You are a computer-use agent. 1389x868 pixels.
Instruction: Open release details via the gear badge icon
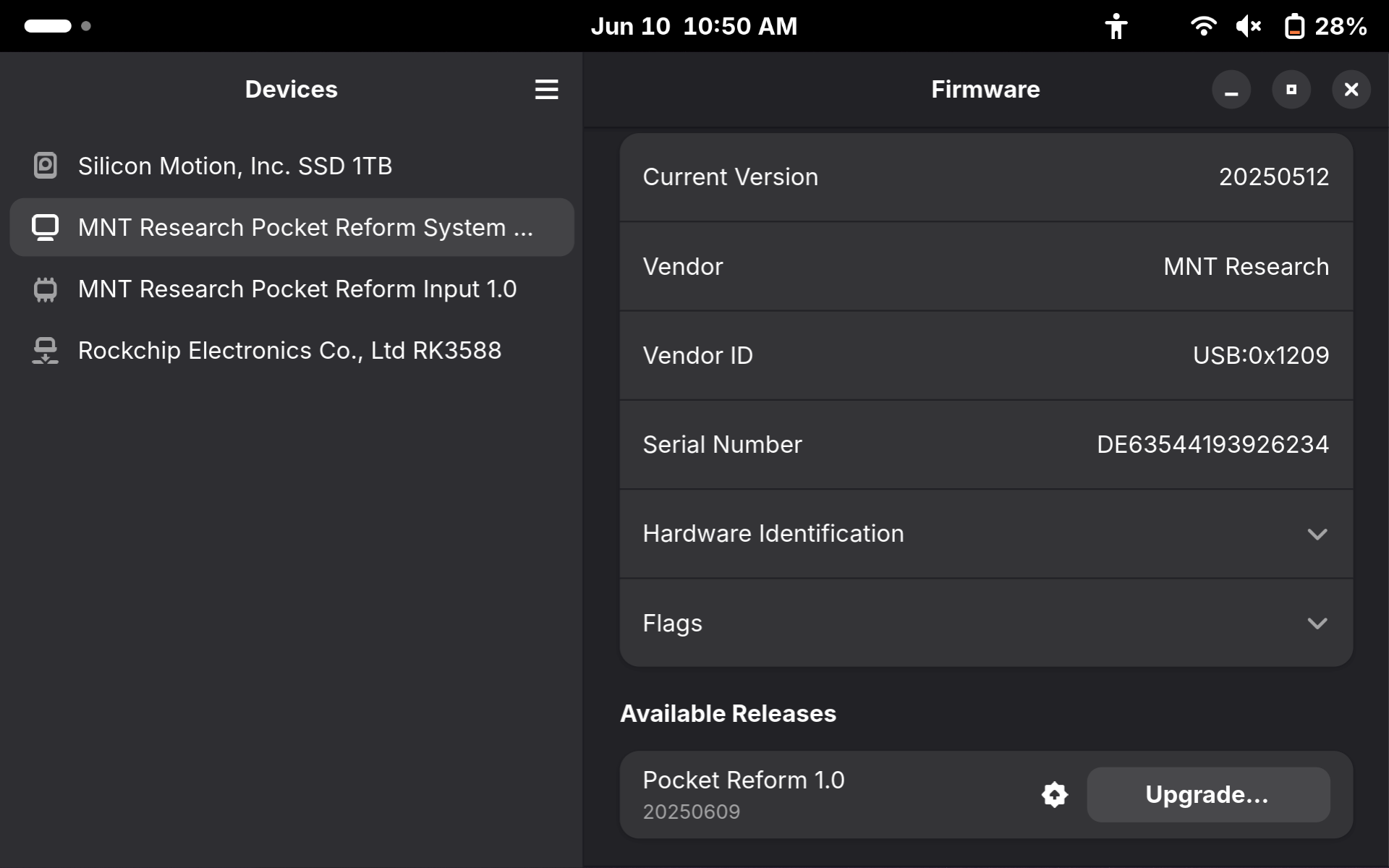pos(1055,794)
